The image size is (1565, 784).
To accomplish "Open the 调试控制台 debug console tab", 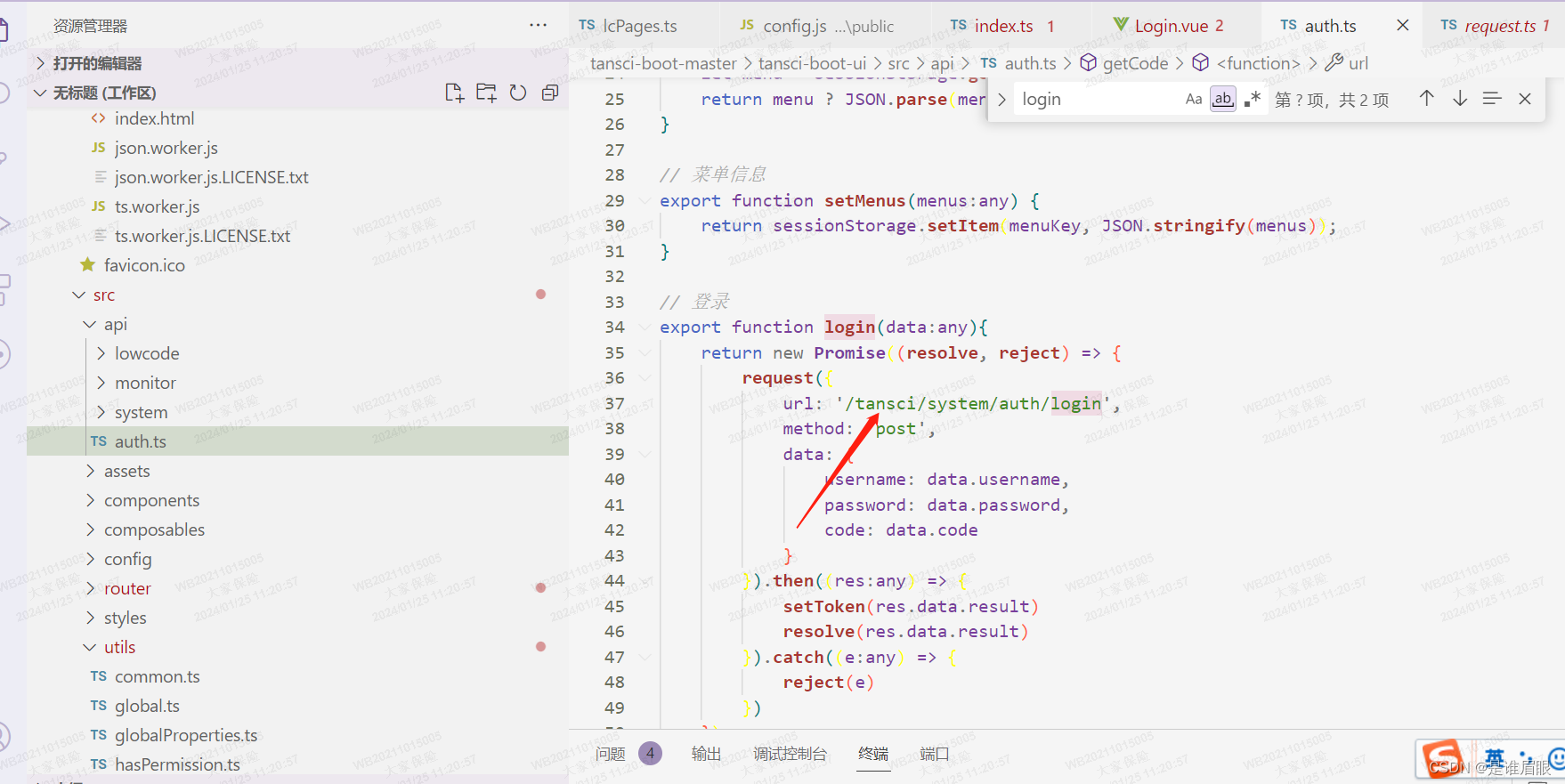I will (790, 754).
